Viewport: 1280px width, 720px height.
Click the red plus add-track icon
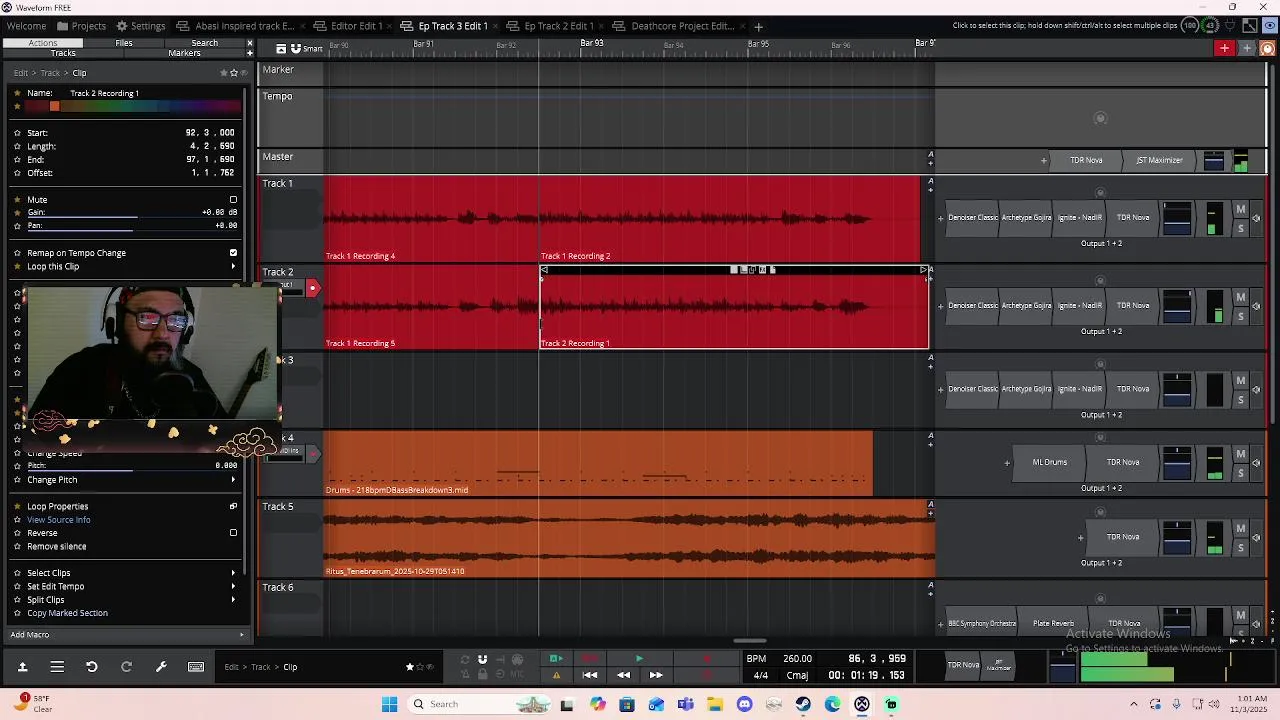click(x=1224, y=48)
